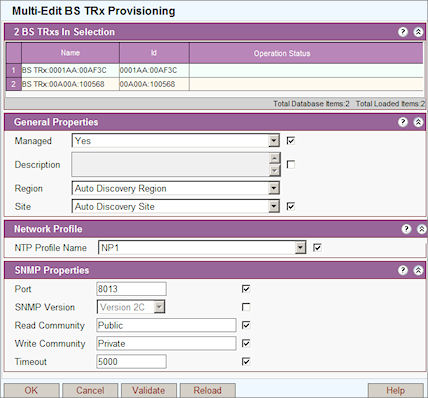
Task: Open help for SNMP Properties section
Action: [x=403, y=270]
